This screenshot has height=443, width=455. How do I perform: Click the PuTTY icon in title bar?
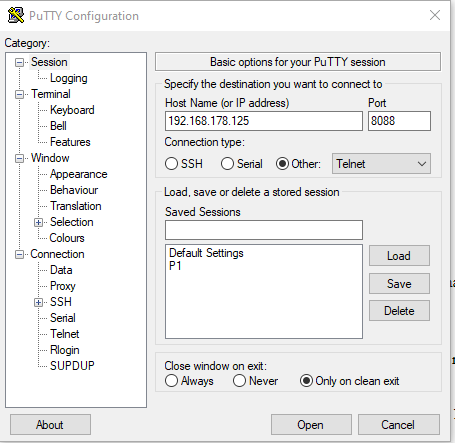16,15
